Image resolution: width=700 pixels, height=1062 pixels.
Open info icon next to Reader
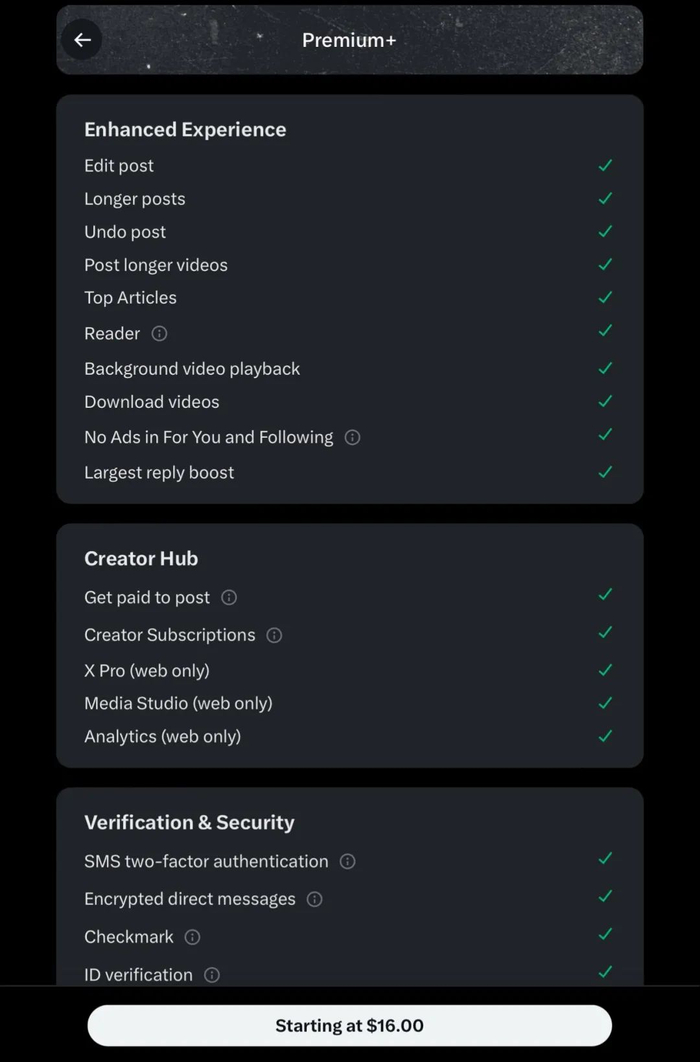click(159, 333)
